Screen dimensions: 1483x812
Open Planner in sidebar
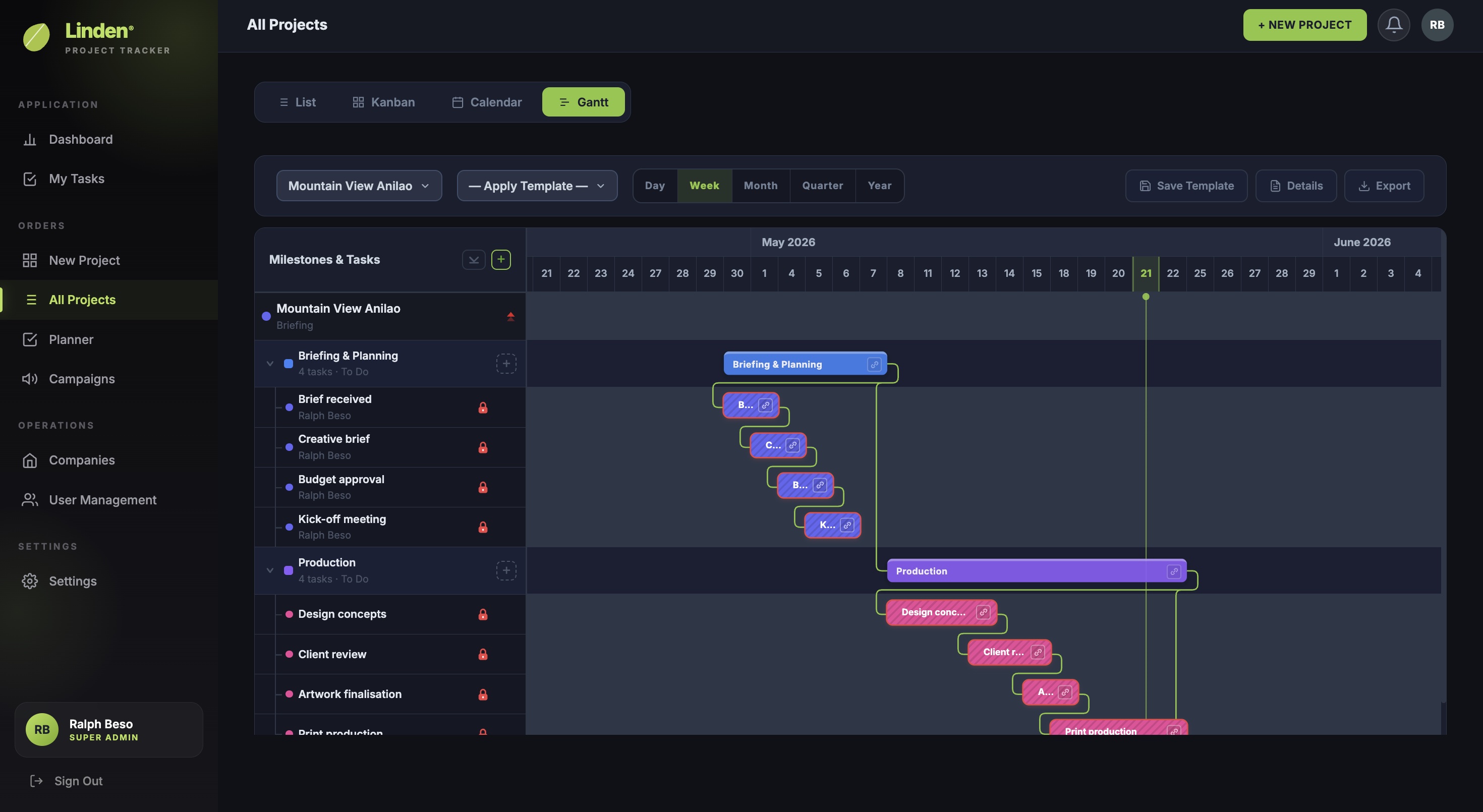(109, 339)
